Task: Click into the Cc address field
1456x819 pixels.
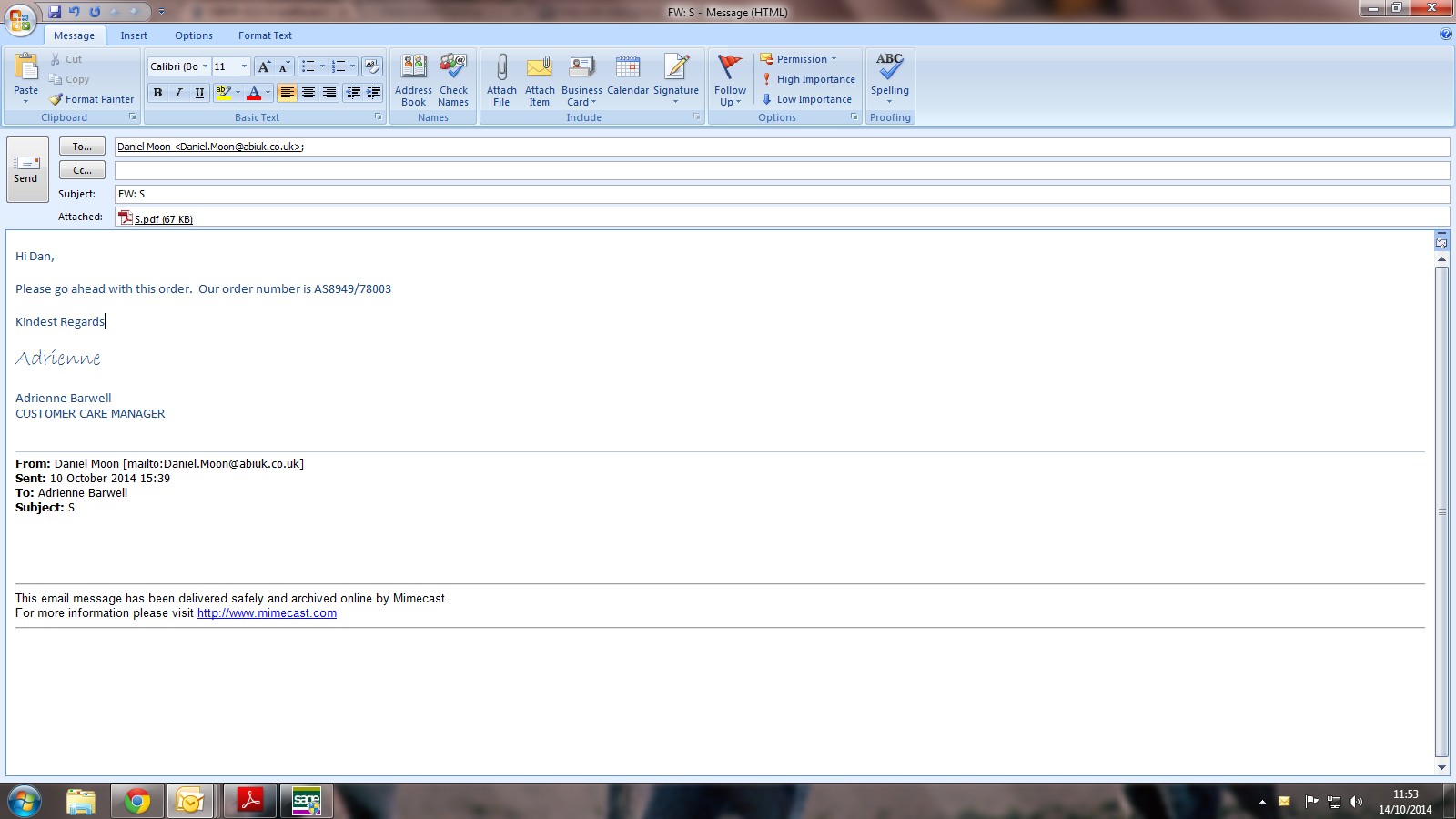Action: click(x=781, y=170)
